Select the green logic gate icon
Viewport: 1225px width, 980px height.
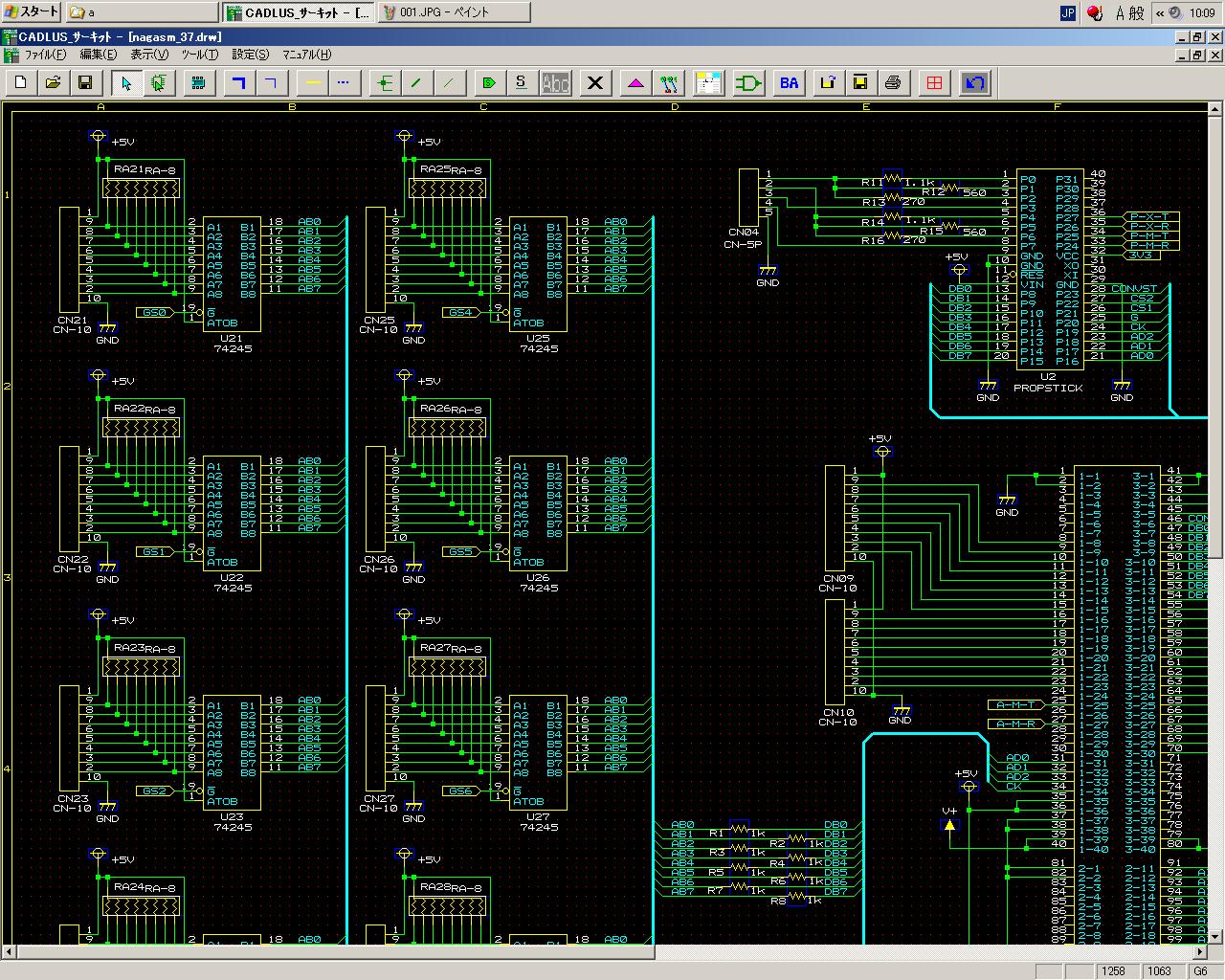(x=748, y=83)
